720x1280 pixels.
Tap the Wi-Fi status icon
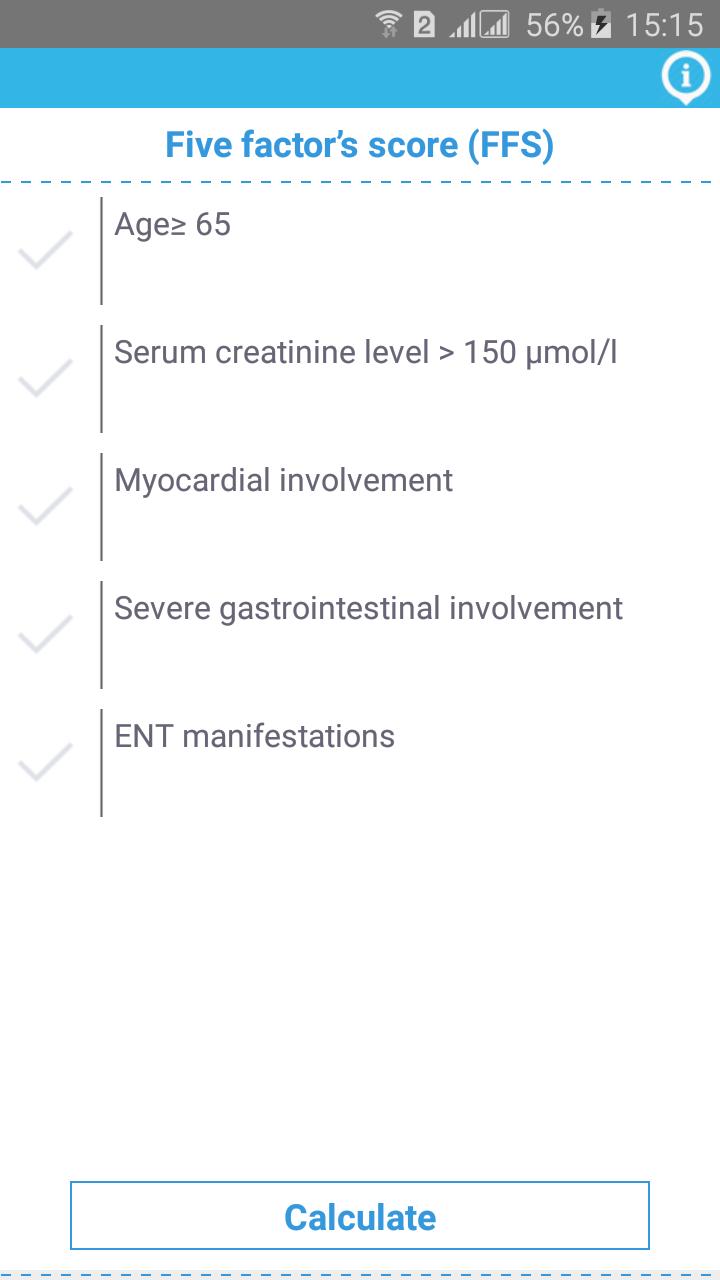(x=389, y=24)
